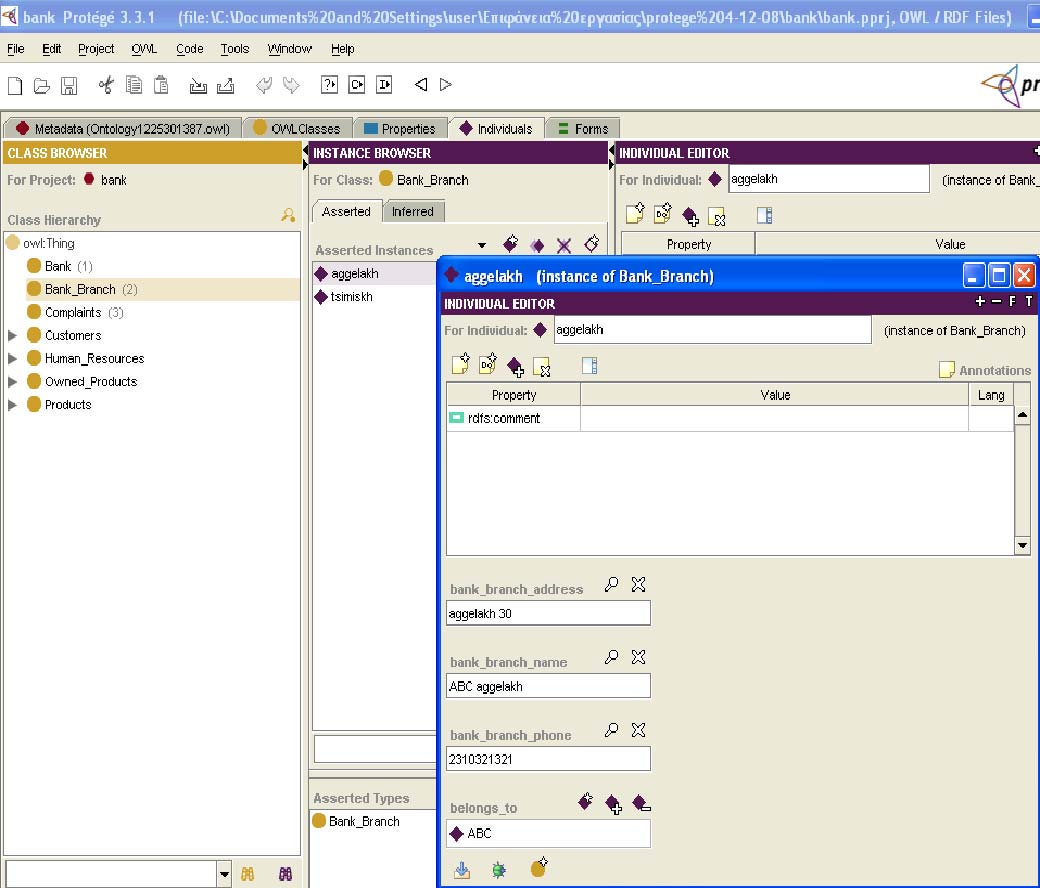Click the remove belongs_to instance icon

click(x=641, y=803)
